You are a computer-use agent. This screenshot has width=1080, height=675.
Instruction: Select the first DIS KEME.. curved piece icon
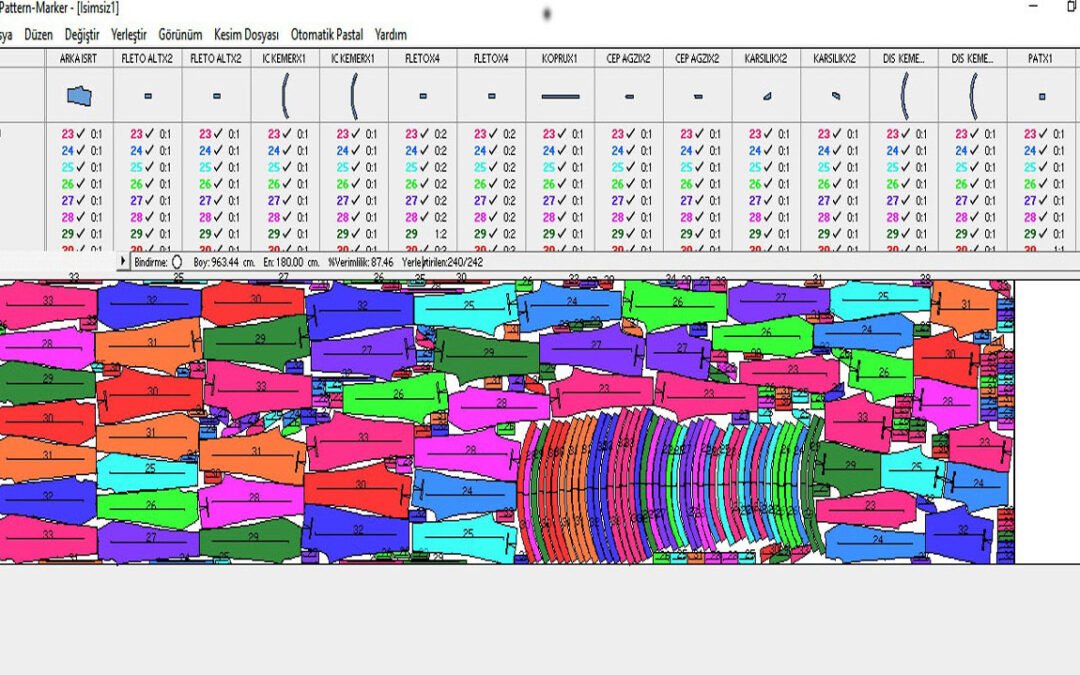coord(904,96)
